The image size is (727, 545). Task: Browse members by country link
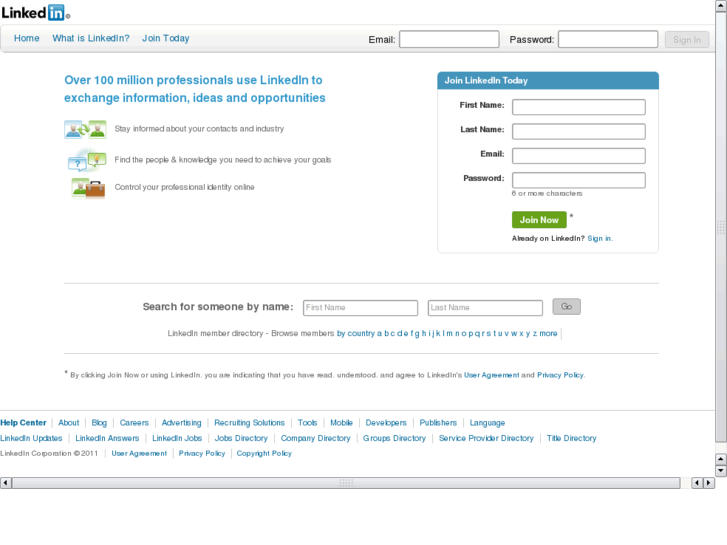(356, 333)
